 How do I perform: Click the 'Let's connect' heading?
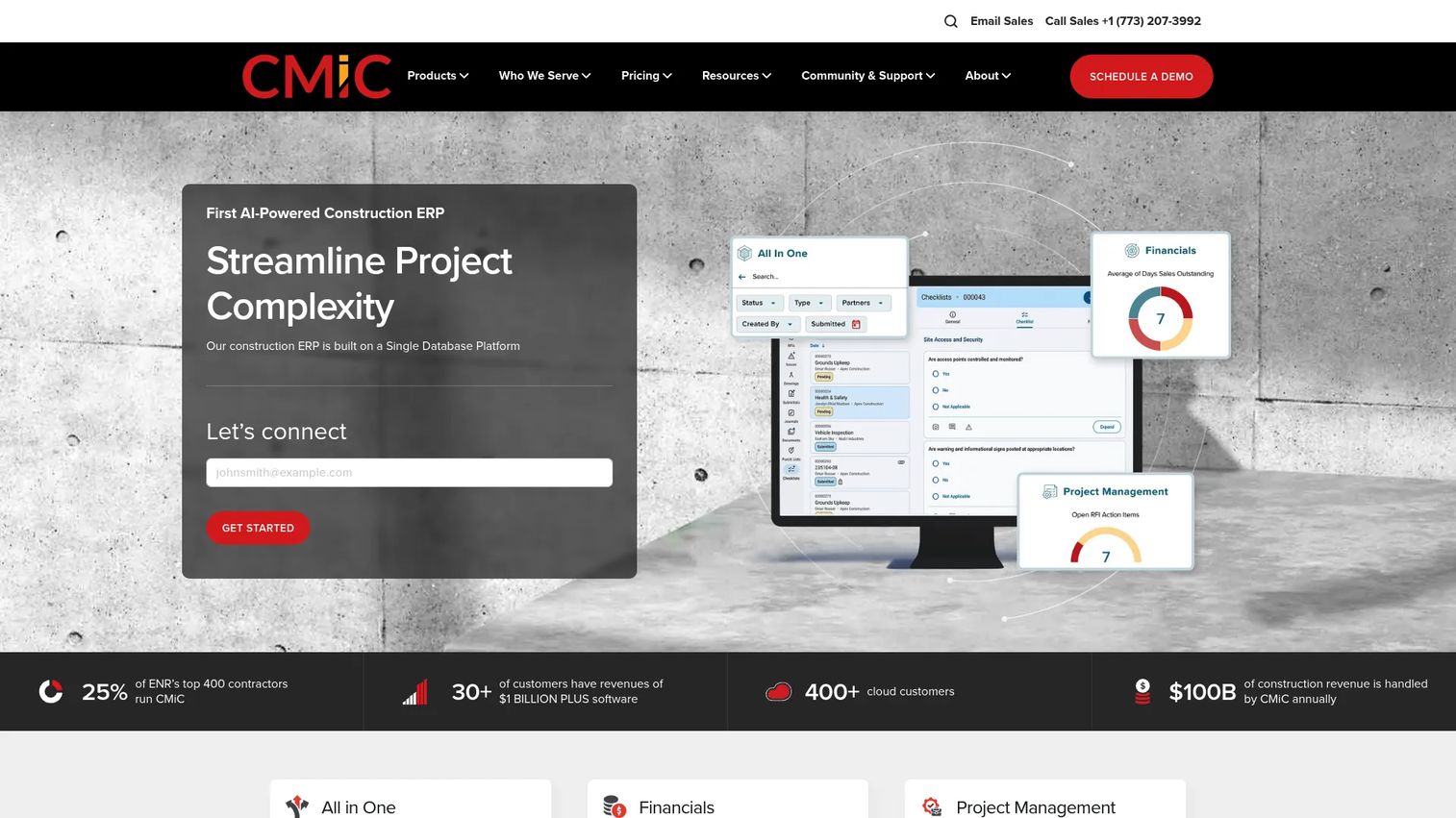(276, 432)
